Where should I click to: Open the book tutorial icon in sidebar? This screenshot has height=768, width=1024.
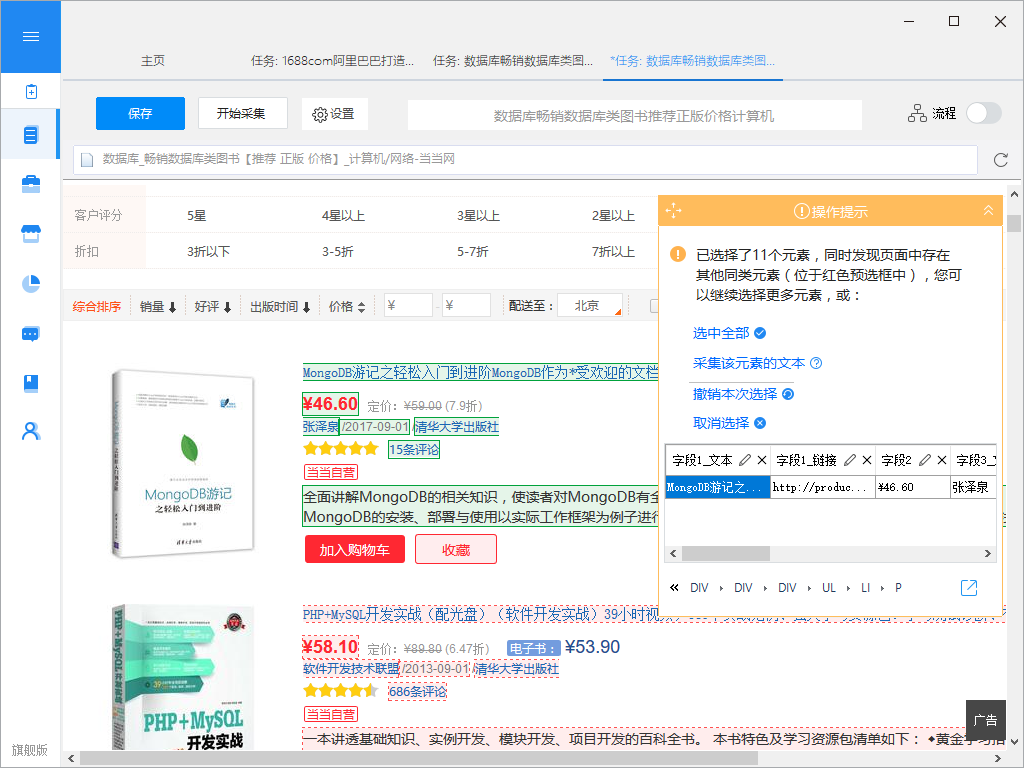[x=31, y=383]
